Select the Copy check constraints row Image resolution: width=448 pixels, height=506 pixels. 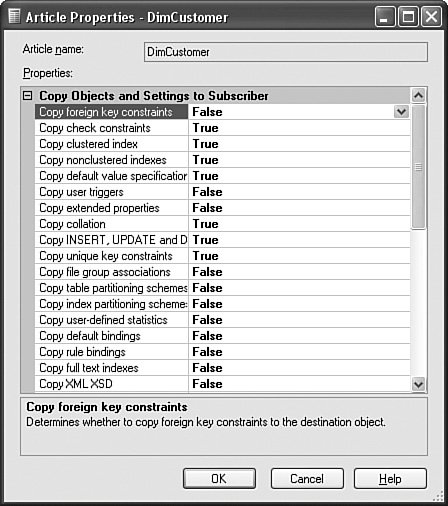[222, 128]
